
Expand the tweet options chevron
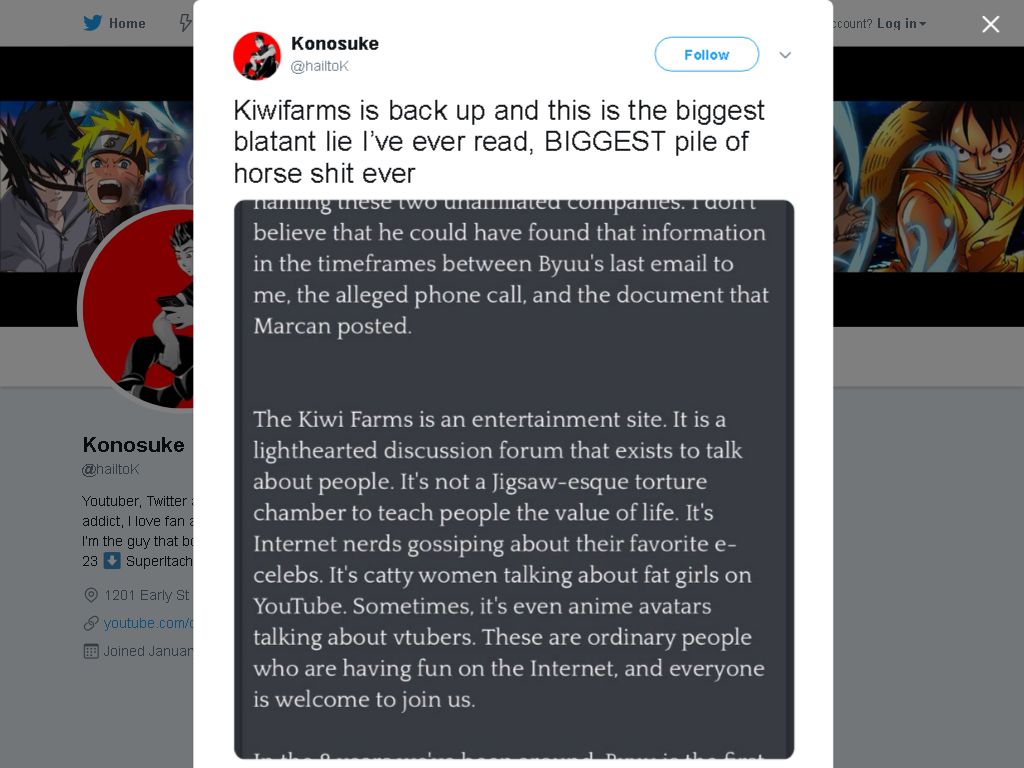785,56
